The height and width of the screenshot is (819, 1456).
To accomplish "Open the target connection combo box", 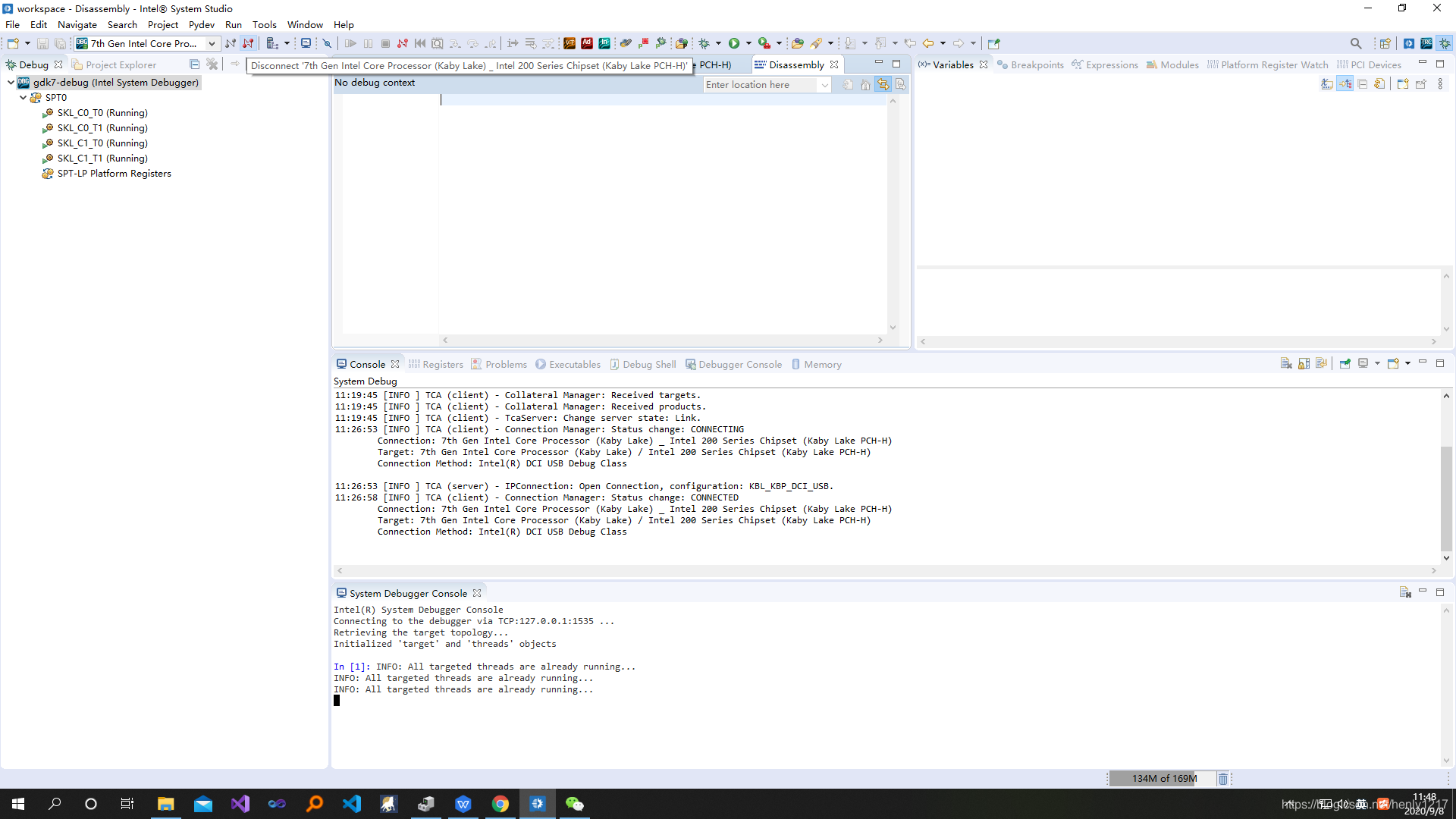I will [212, 43].
